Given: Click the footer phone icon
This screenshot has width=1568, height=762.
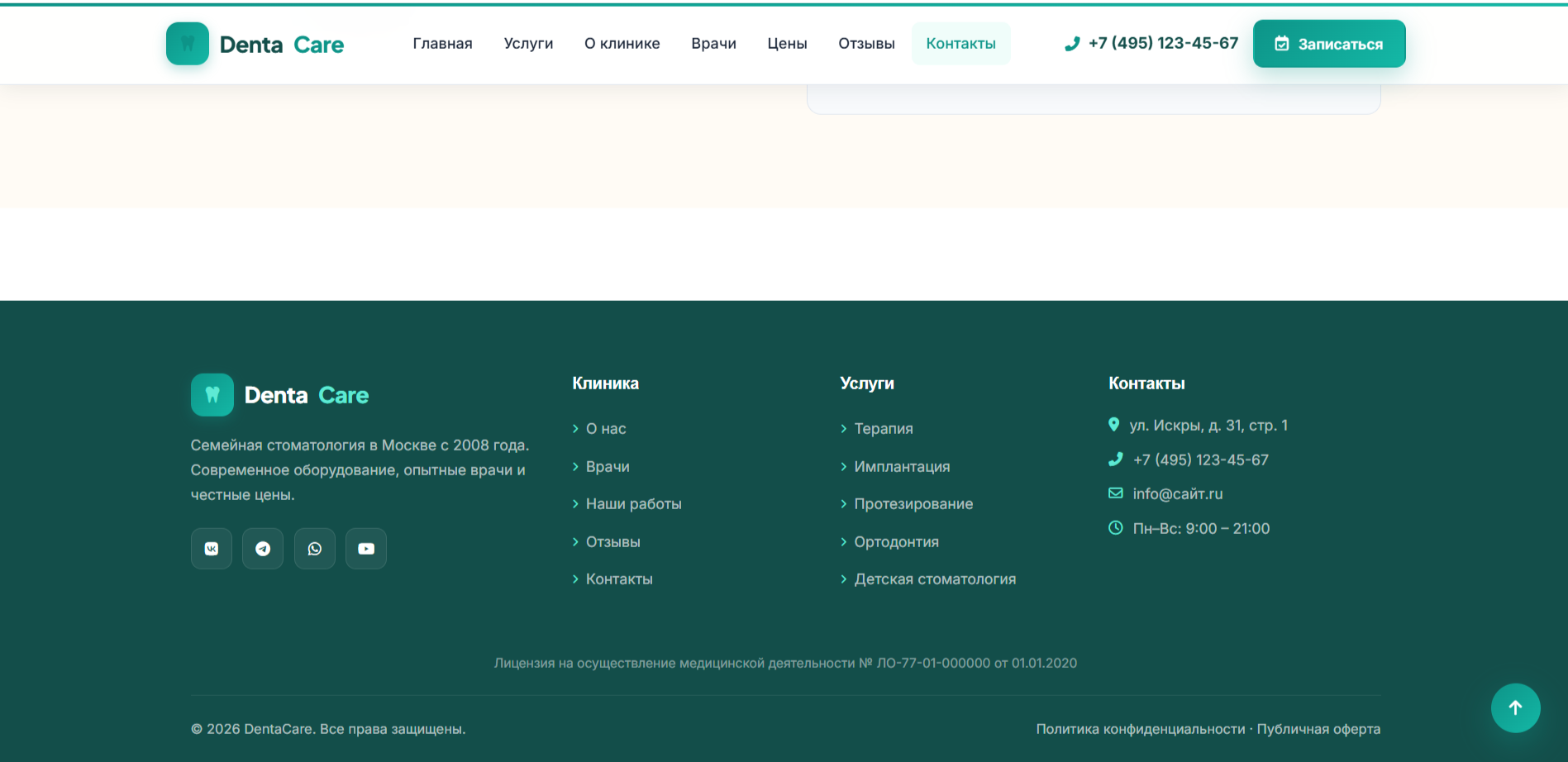Looking at the screenshot, I should tap(1116, 459).
